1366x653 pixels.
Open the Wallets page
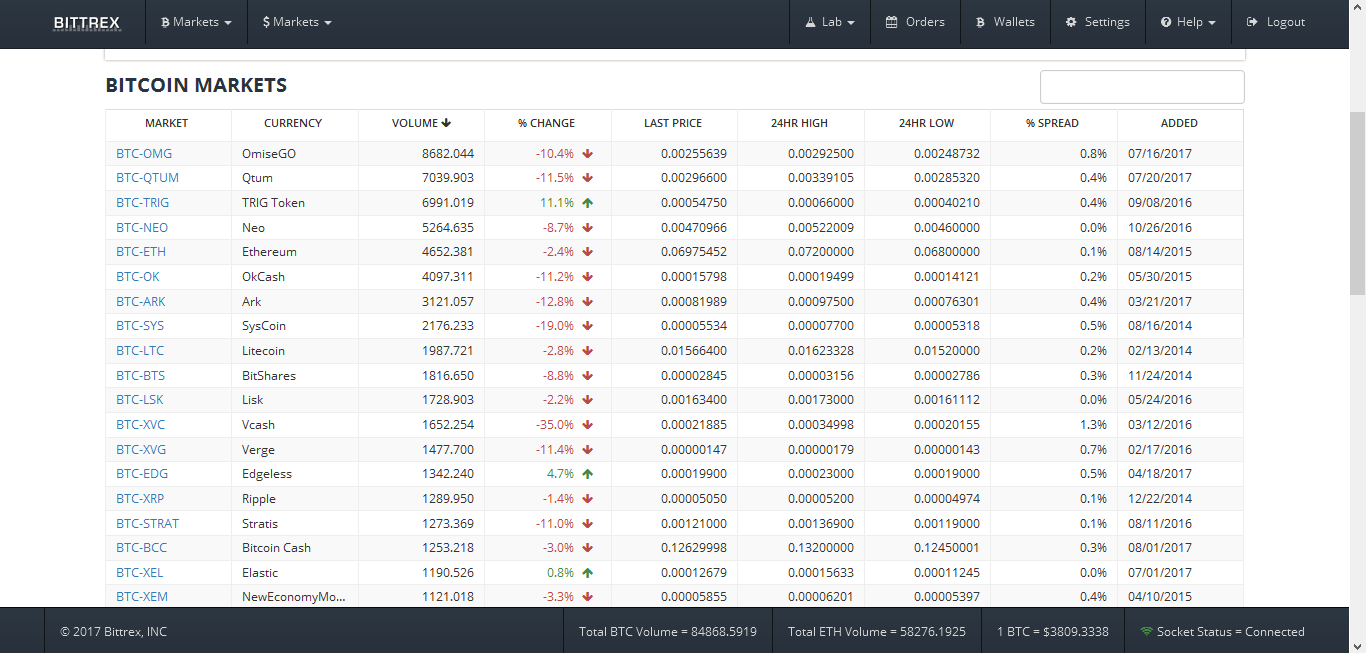coord(1005,22)
